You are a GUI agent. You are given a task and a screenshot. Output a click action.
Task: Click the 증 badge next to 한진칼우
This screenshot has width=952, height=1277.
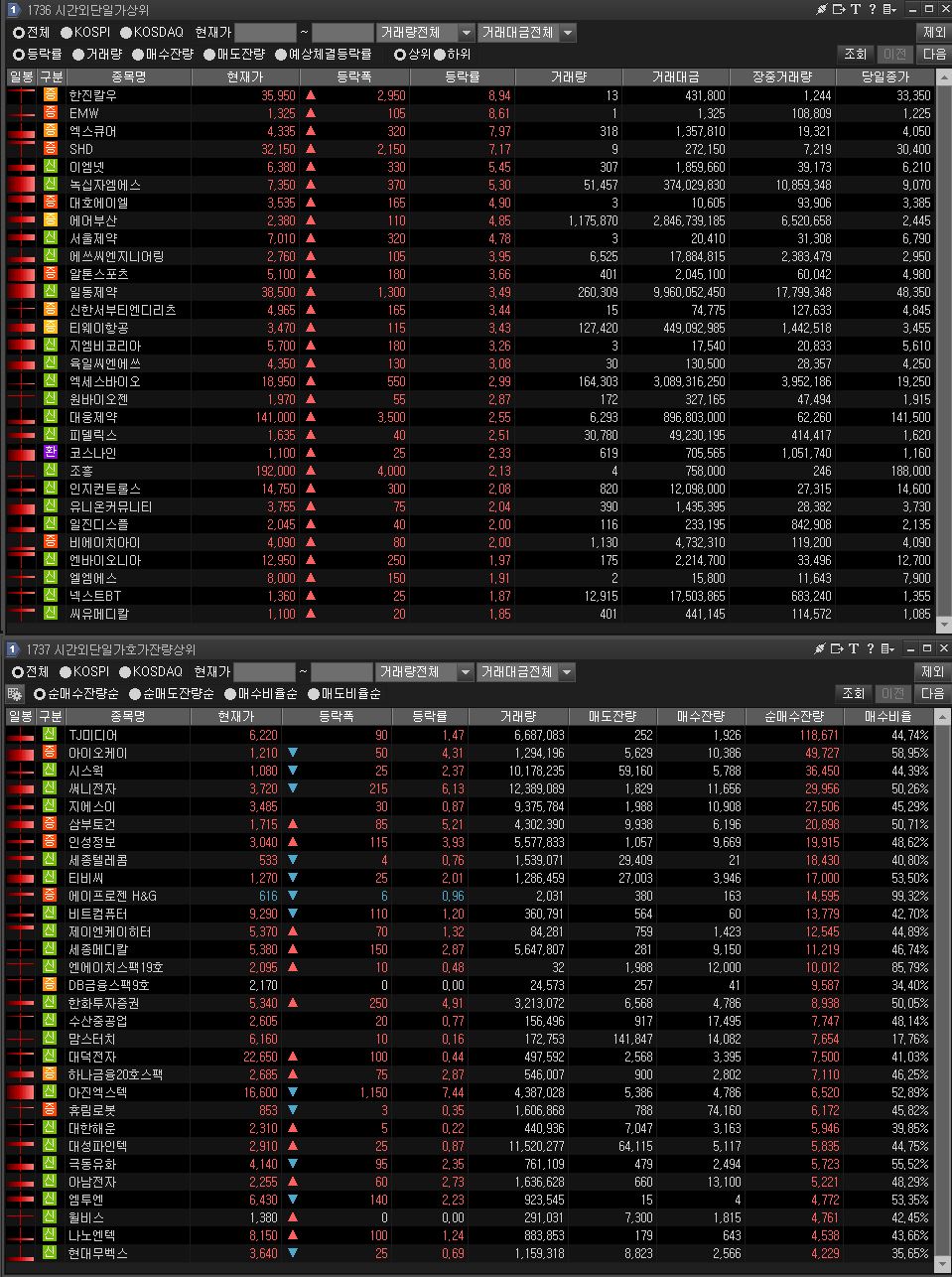click(x=51, y=95)
